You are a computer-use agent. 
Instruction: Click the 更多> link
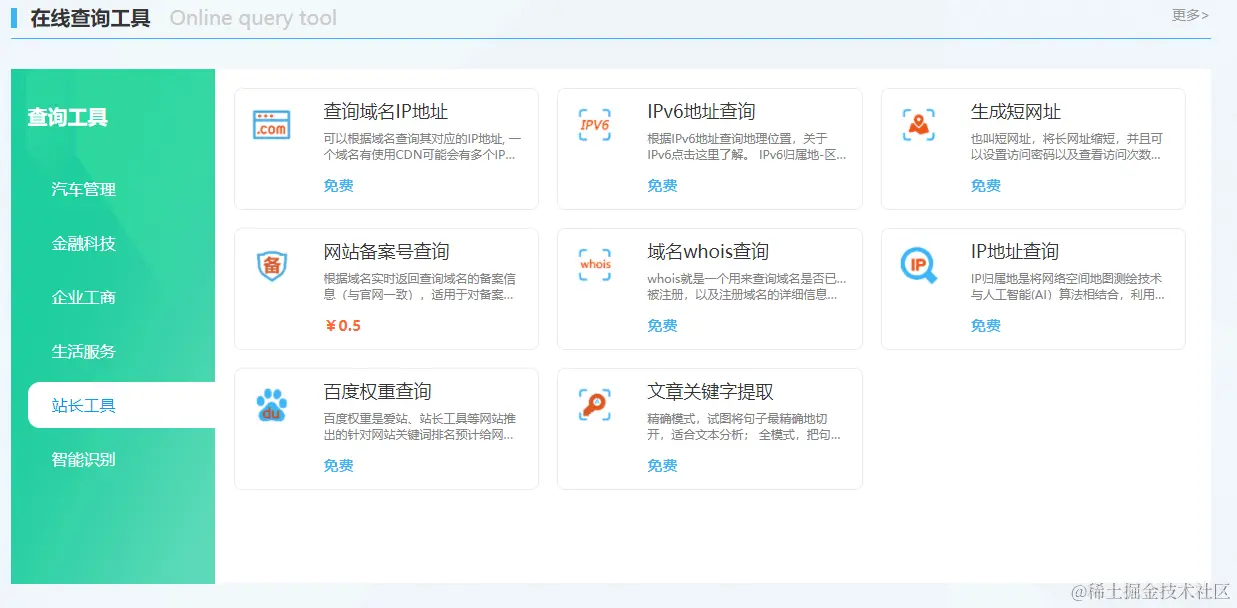pos(1190,15)
